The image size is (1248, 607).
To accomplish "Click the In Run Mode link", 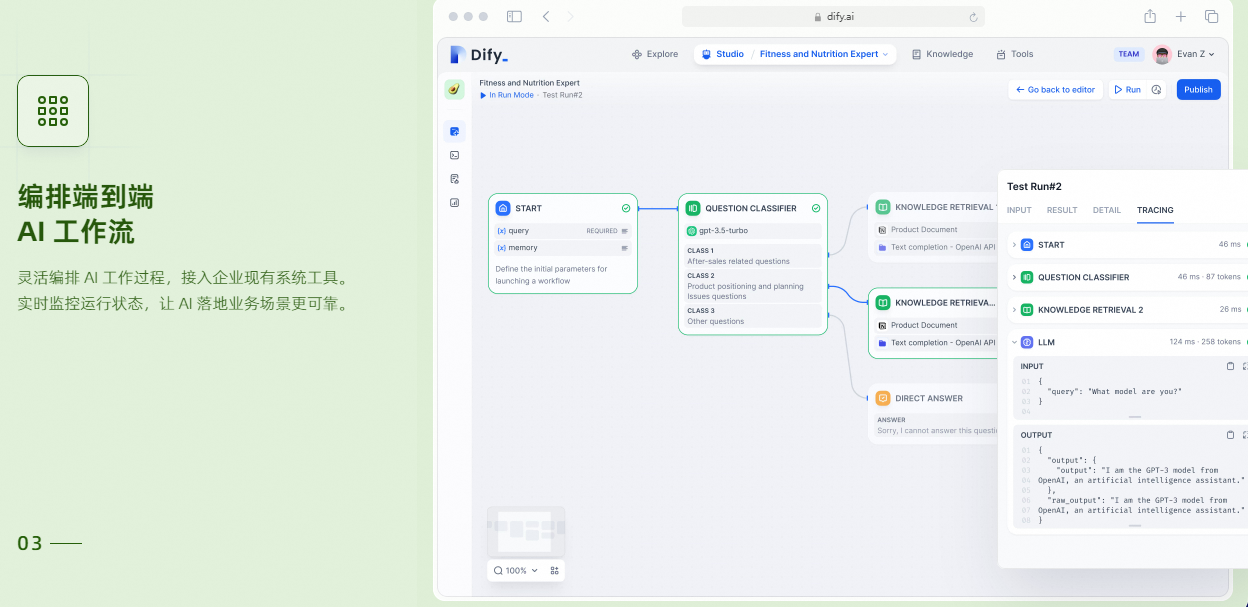I will [x=507, y=95].
